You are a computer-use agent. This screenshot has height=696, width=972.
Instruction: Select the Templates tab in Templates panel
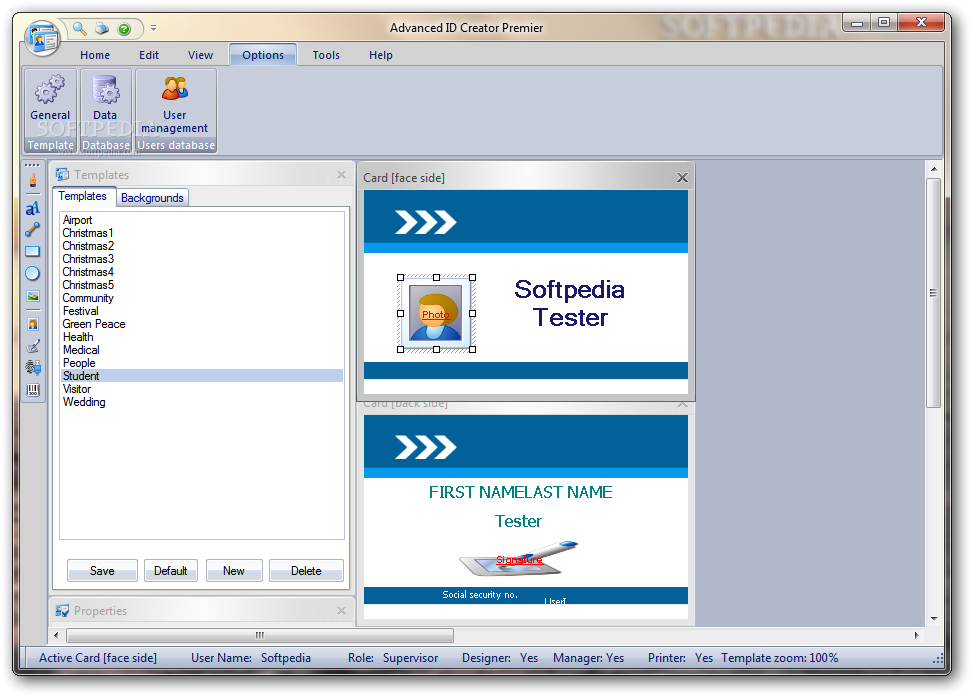click(82, 196)
